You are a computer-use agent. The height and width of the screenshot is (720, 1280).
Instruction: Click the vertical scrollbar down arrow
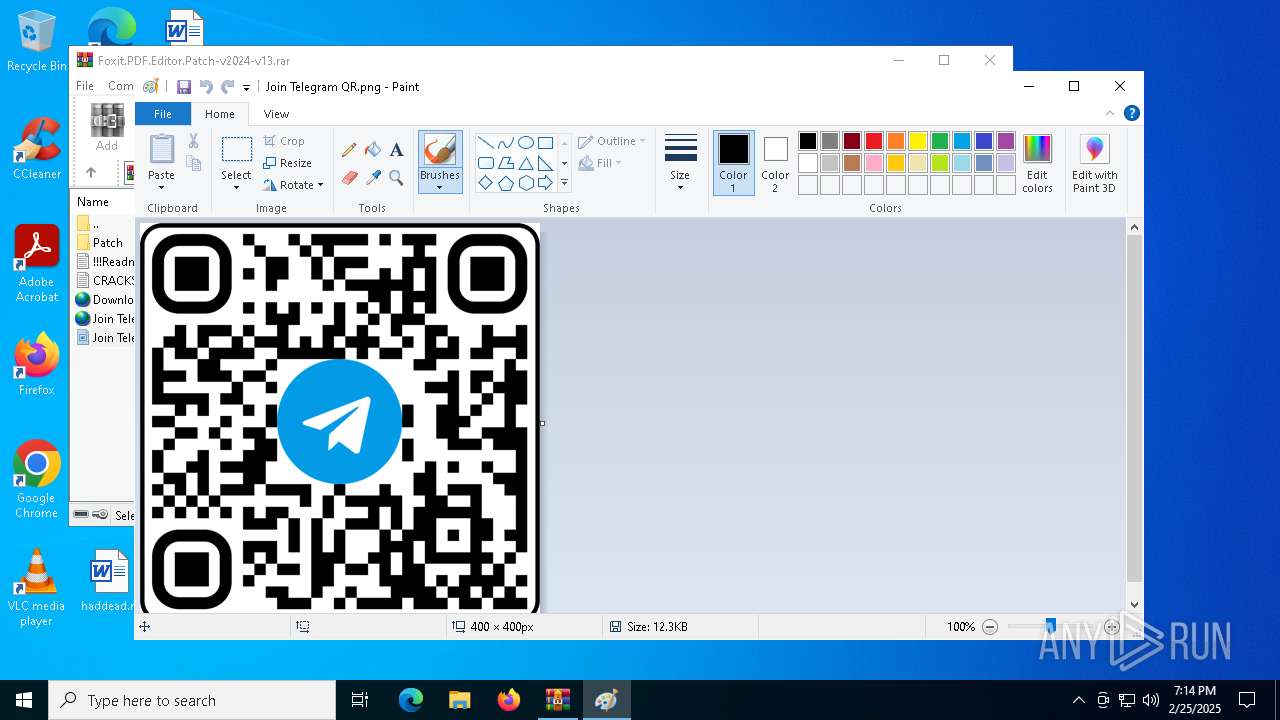(1134, 604)
